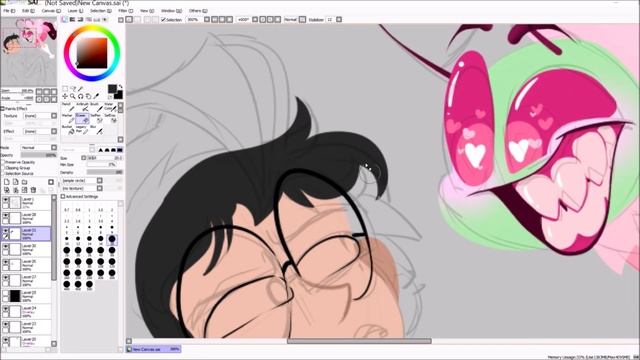Open the Stabilizer value dropdown
The height and width of the screenshot is (360, 640).
[x=339, y=20]
